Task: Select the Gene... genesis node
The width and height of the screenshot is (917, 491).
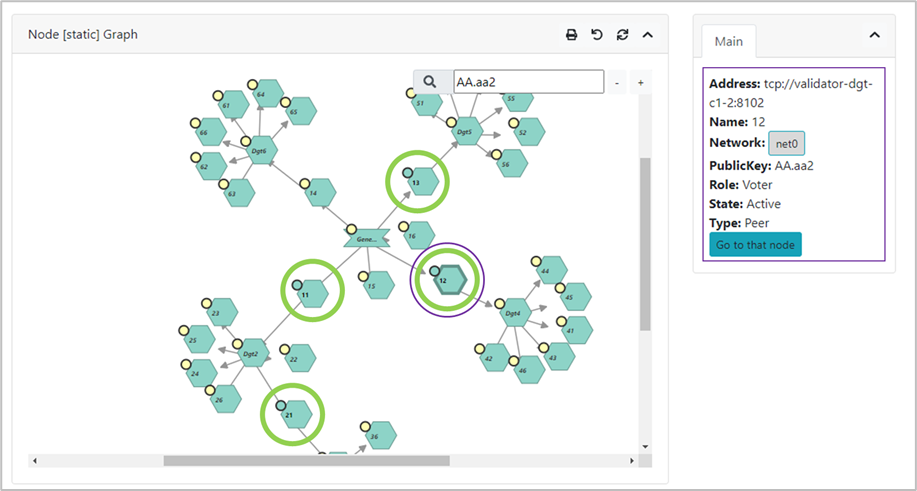Action: coord(367,238)
